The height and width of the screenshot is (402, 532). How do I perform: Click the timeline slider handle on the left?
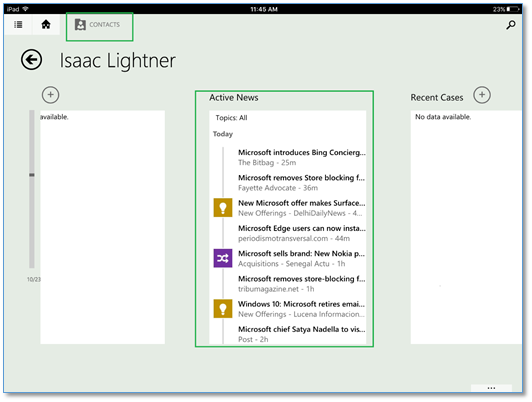click(x=32, y=175)
